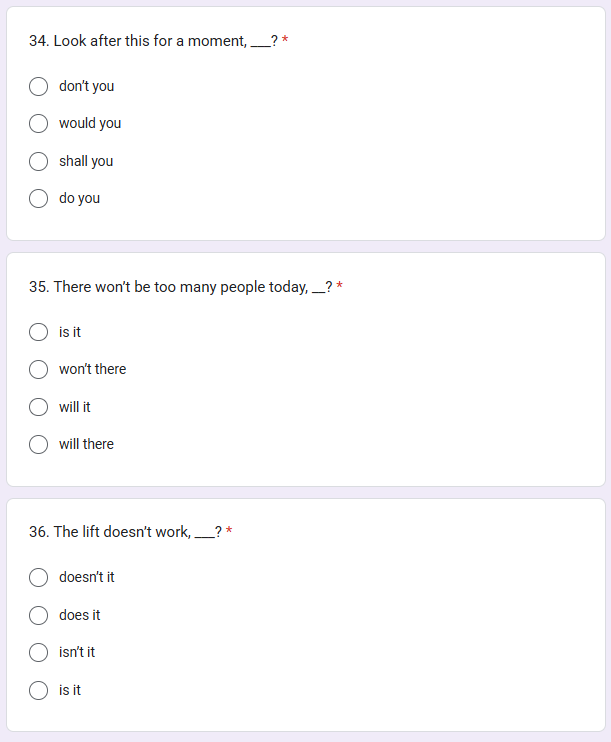611x742 pixels.
Task: Mark "do you" for question 34
Action: (38, 198)
